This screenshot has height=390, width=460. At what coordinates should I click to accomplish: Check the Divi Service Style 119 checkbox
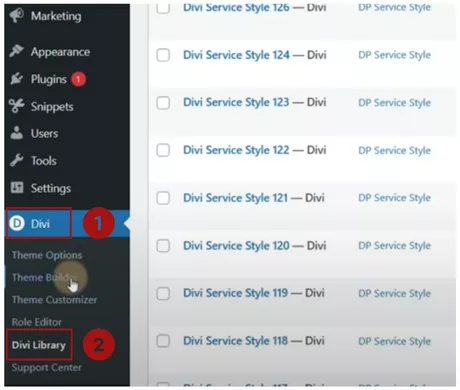[163, 294]
